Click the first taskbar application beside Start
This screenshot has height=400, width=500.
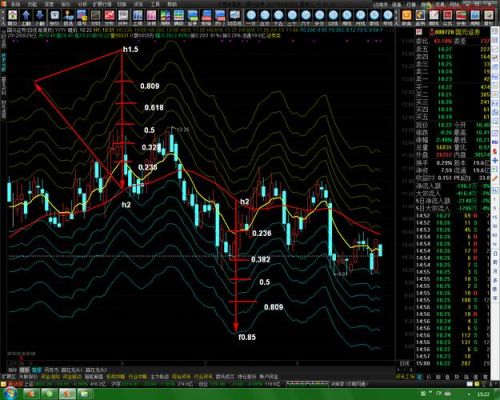click(x=31, y=394)
